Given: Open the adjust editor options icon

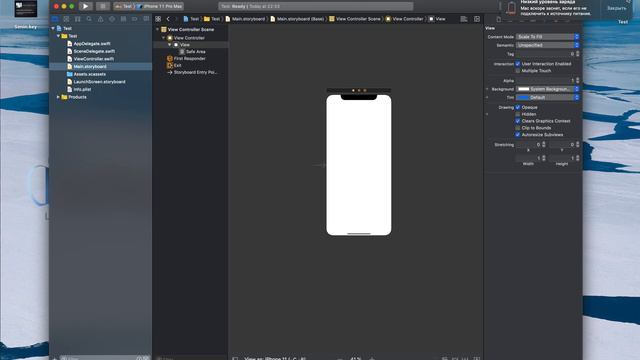Looking at the screenshot, I should [x=464, y=19].
